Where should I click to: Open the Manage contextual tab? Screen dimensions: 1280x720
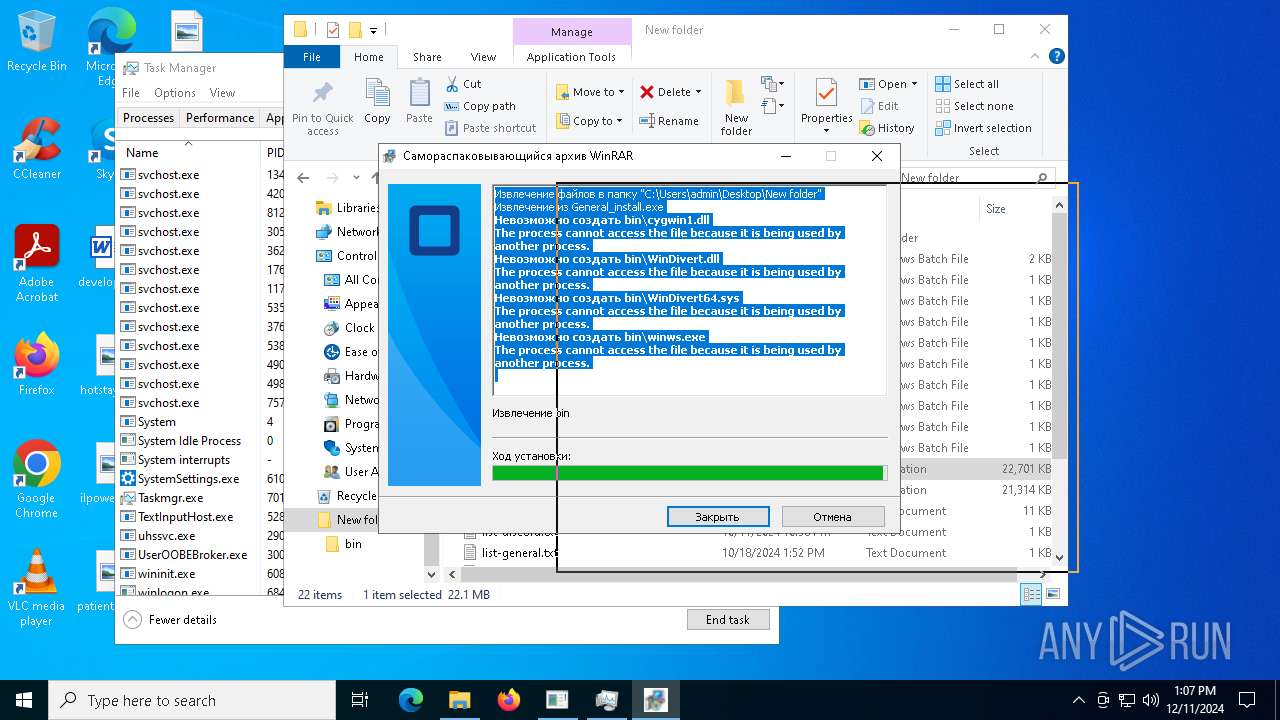[x=572, y=32]
